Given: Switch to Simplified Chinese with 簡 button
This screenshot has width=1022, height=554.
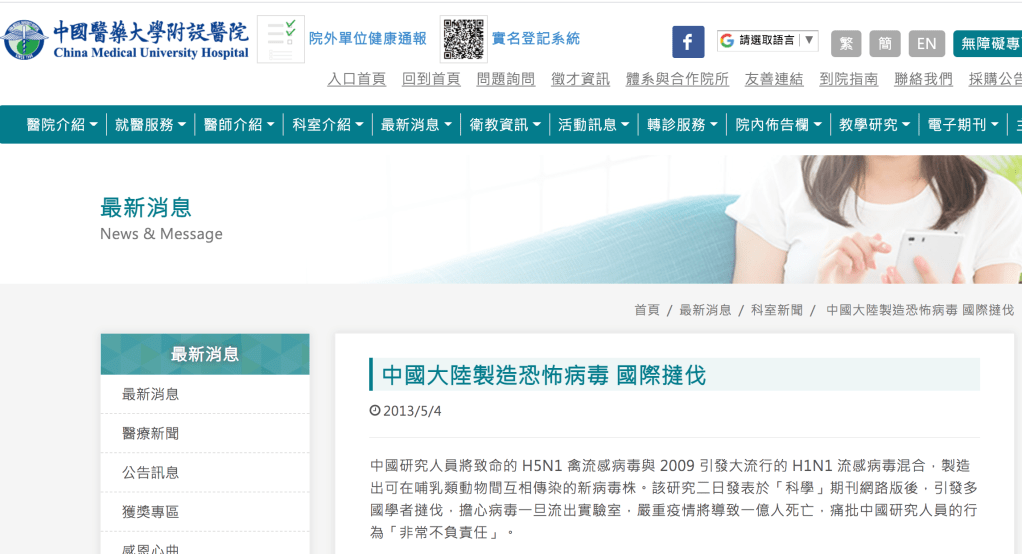Looking at the screenshot, I should [x=884, y=43].
